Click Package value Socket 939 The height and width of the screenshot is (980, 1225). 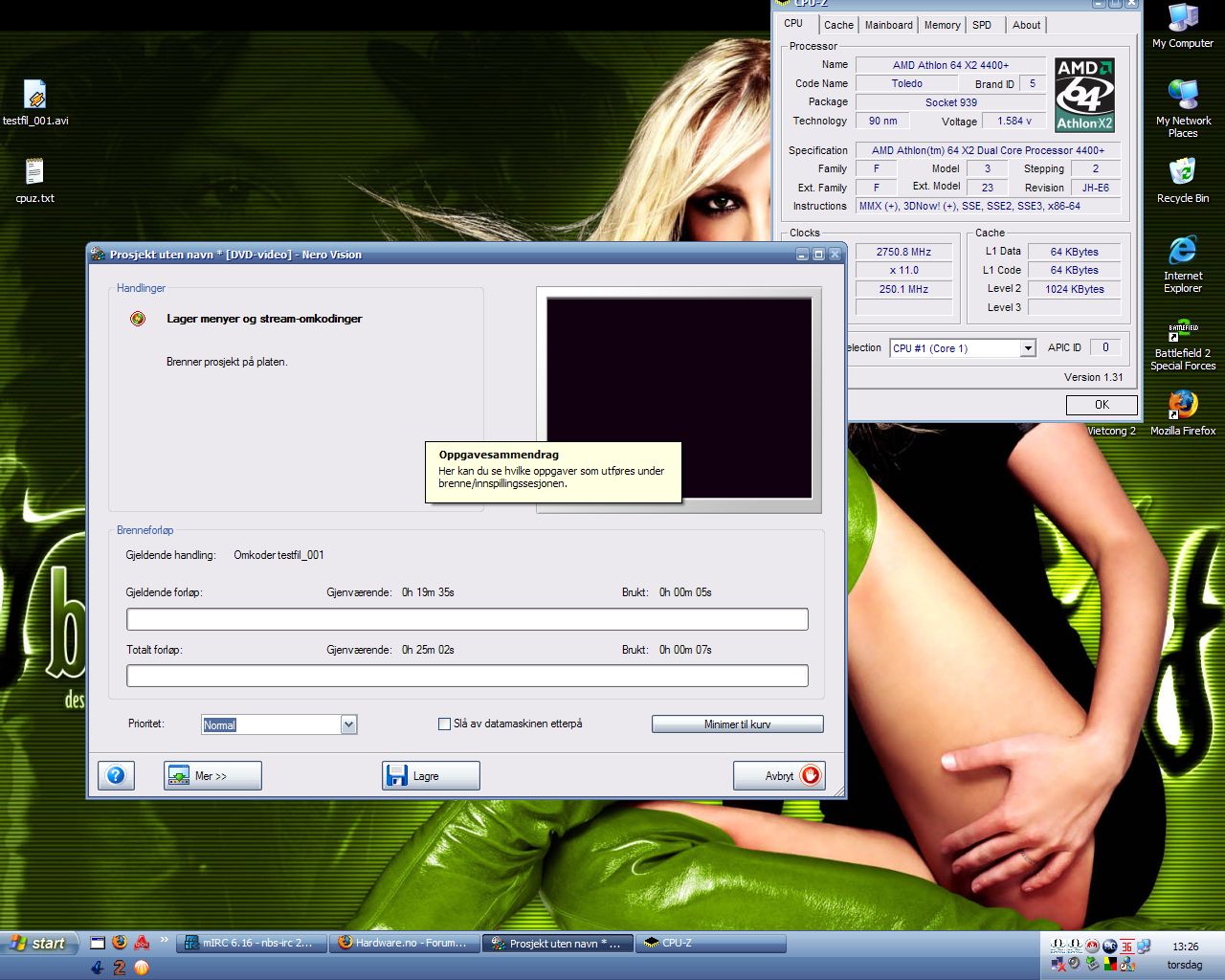coord(950,102)
